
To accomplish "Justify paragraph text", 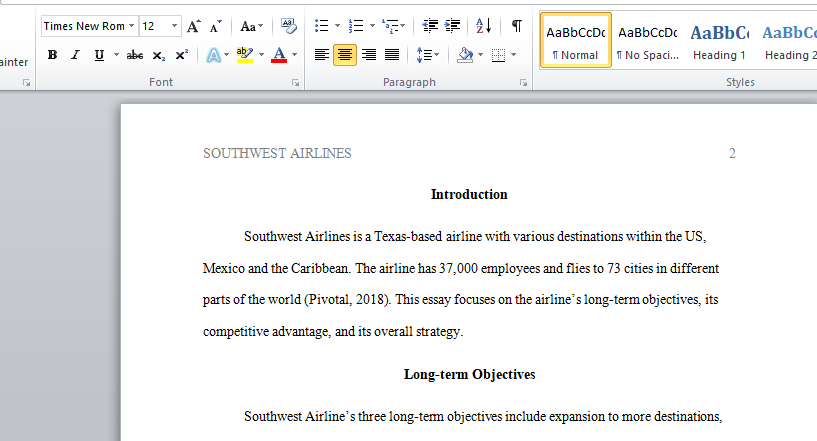I will click(392, 55).
